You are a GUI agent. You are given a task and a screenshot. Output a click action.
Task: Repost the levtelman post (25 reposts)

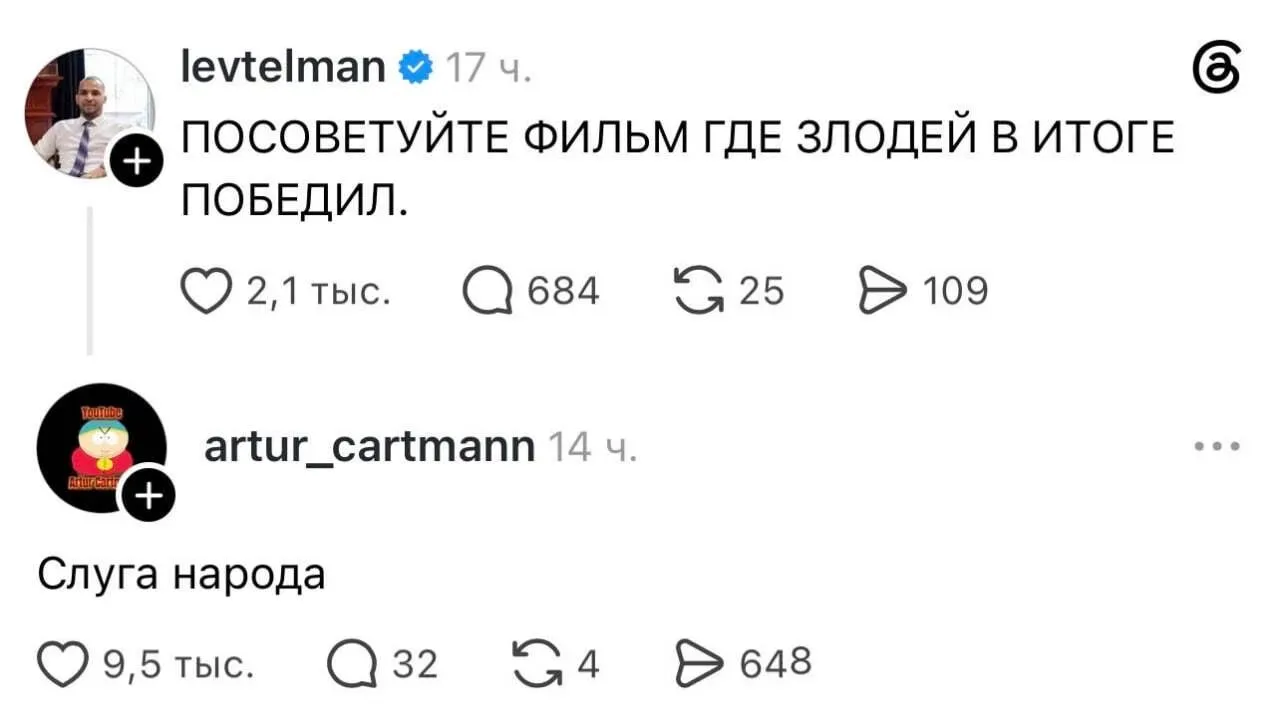[x=698, y=291]
